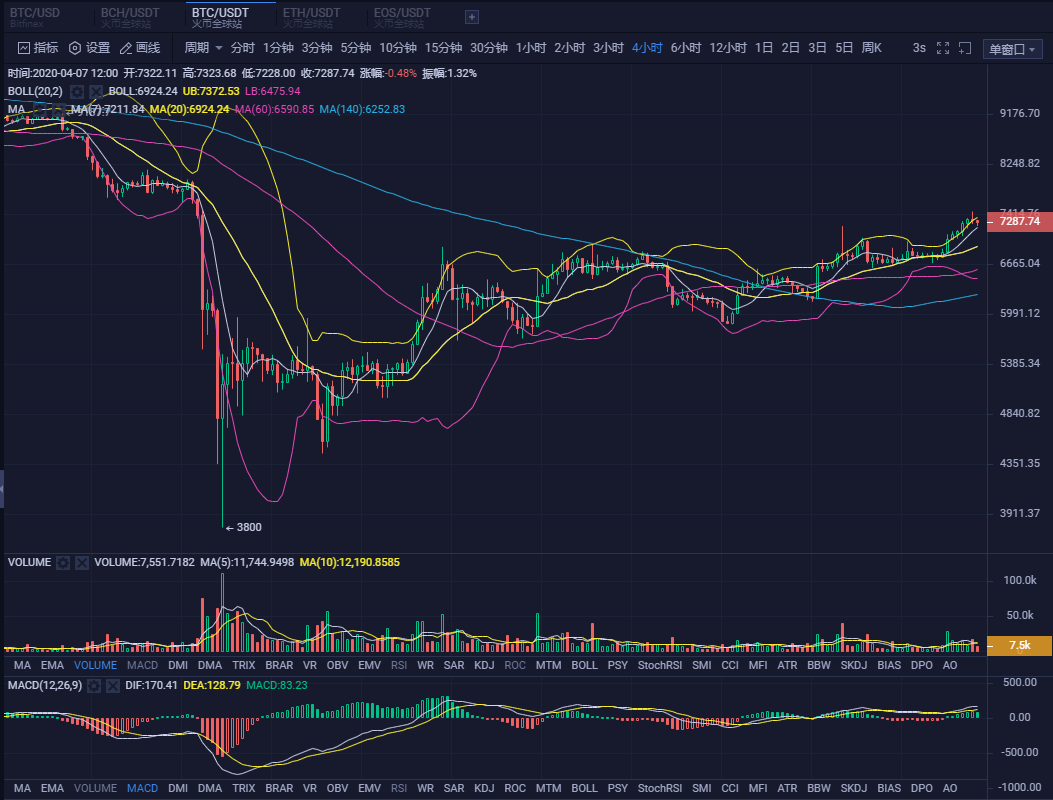Set interval to 5日

[844, 48]
